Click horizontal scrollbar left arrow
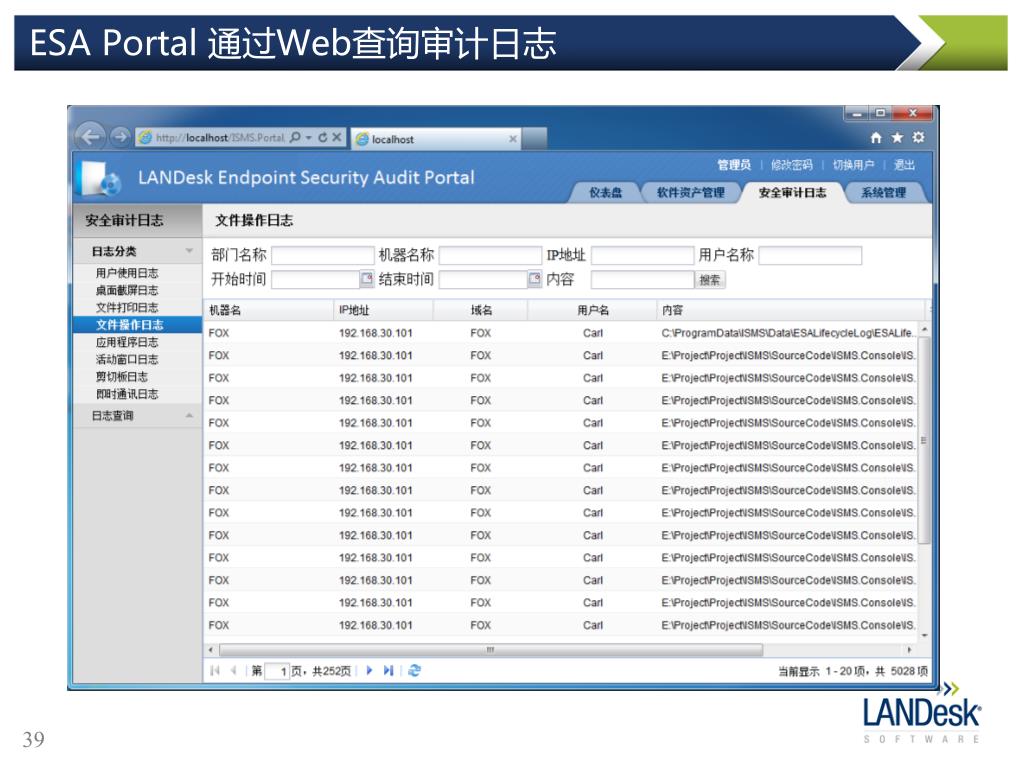The image size is (1024, 768). (x=210, y=650)
